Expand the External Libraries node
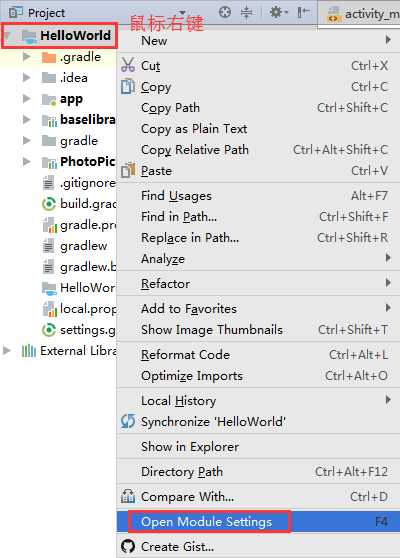Viewport: 400px width, 558px height. pos(6,351)
